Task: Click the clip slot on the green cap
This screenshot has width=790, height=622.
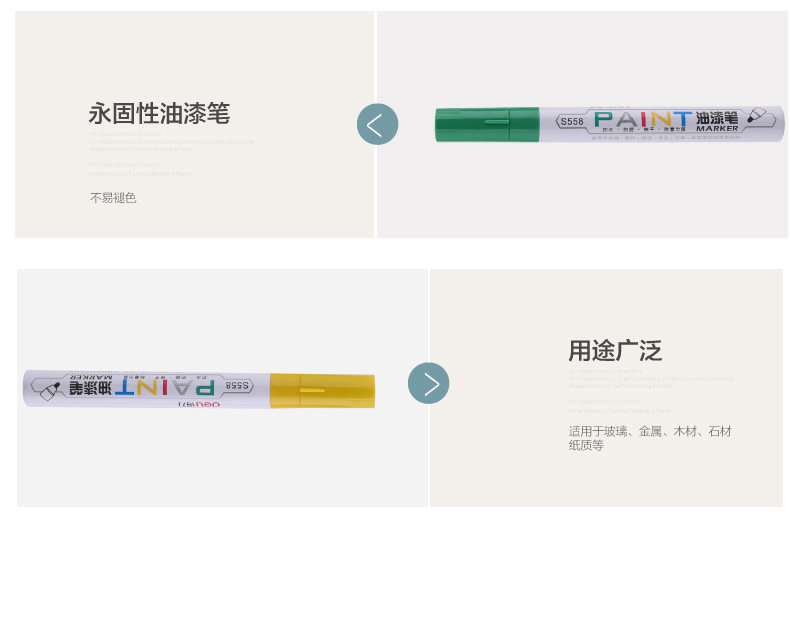Action: click(496, 121)
